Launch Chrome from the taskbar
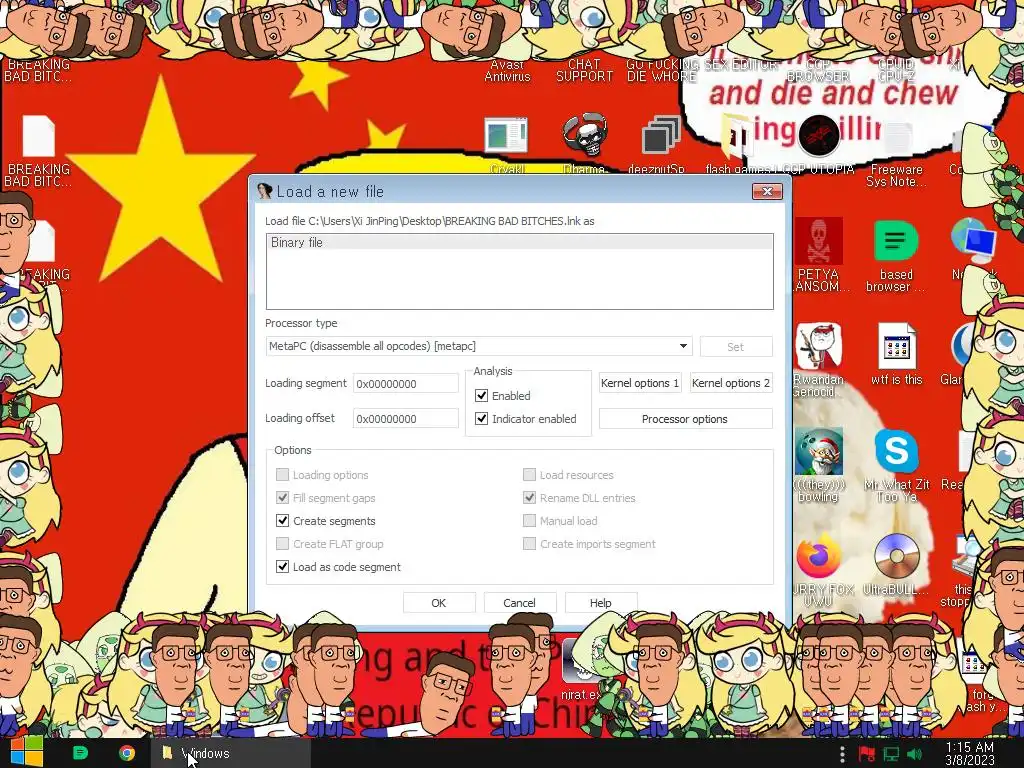Screen dimensions: 1024x768 pyautogui.click(x=127, y=753)
